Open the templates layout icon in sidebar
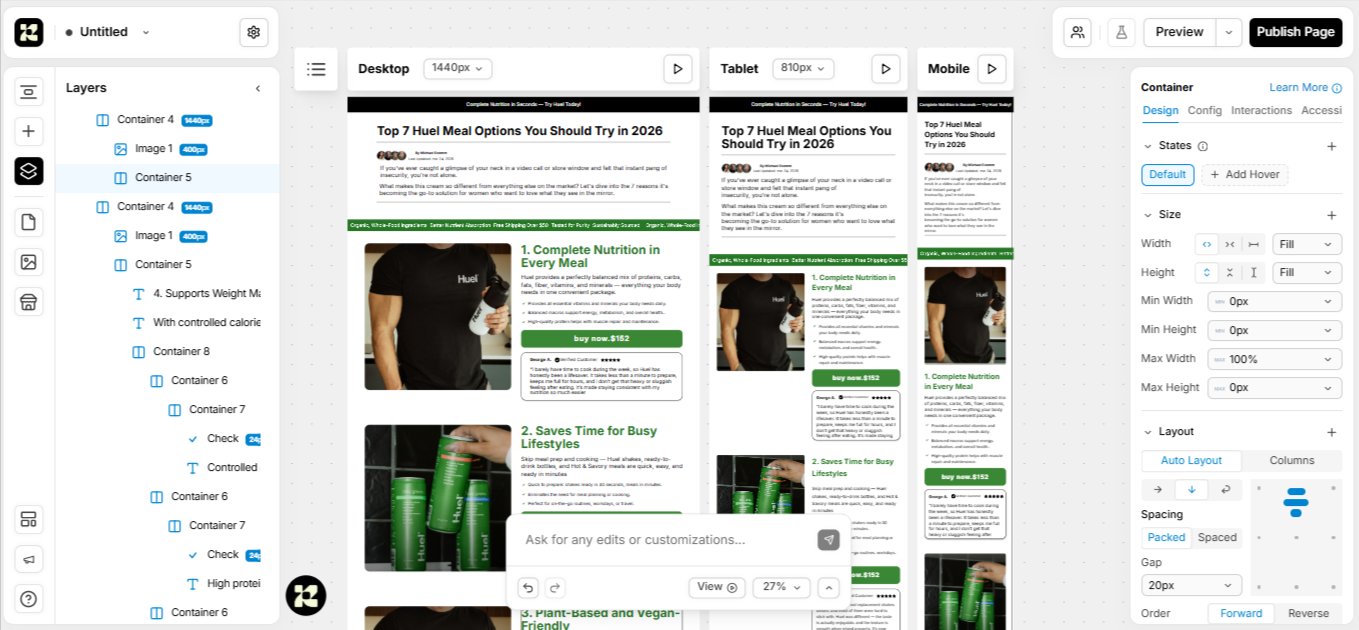 point(29,519)
